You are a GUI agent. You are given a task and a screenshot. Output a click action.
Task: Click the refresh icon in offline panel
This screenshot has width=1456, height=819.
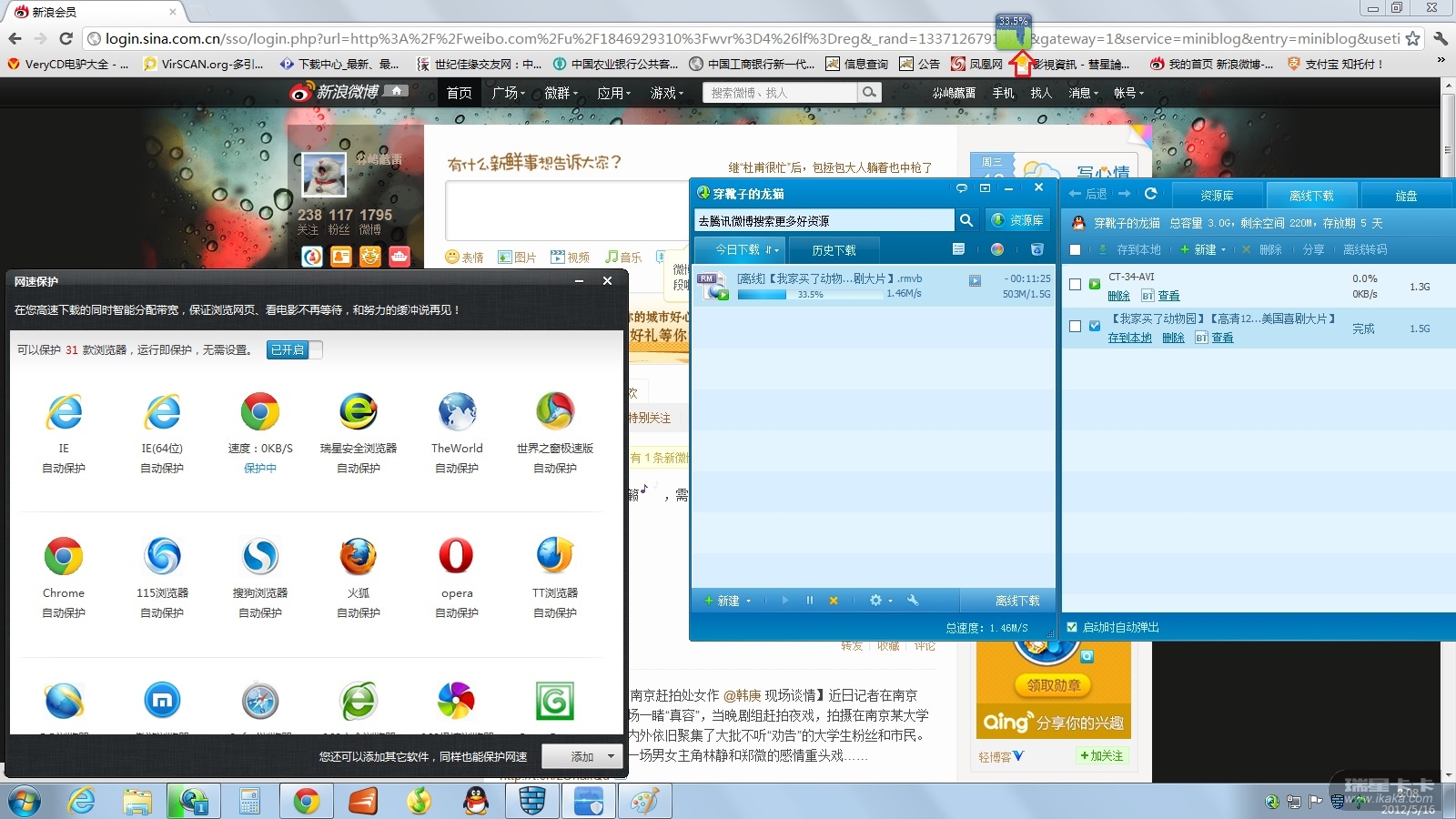[x=1150, y=194]
